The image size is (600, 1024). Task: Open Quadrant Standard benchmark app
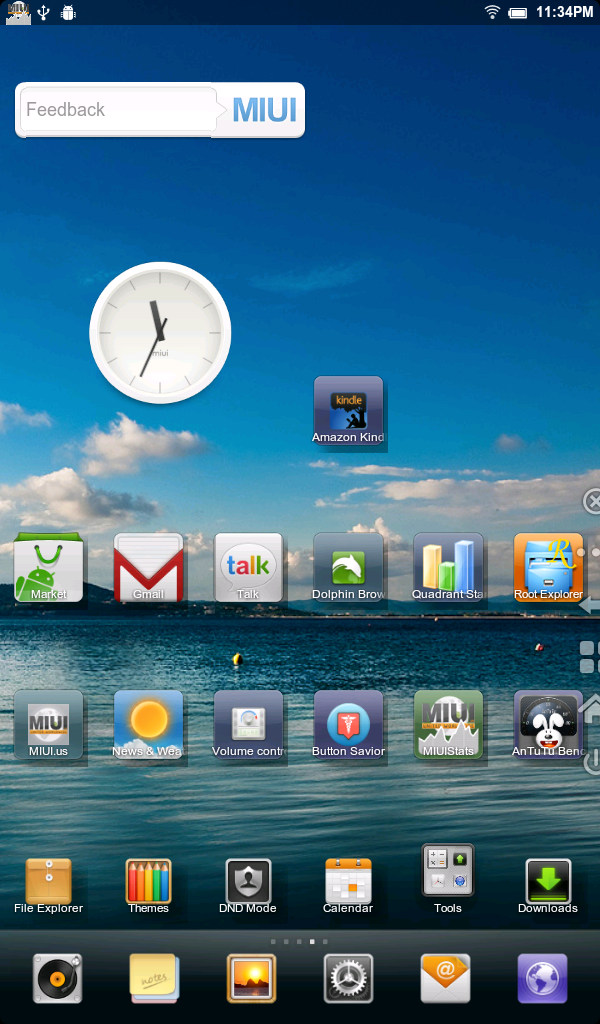[448, 568]
